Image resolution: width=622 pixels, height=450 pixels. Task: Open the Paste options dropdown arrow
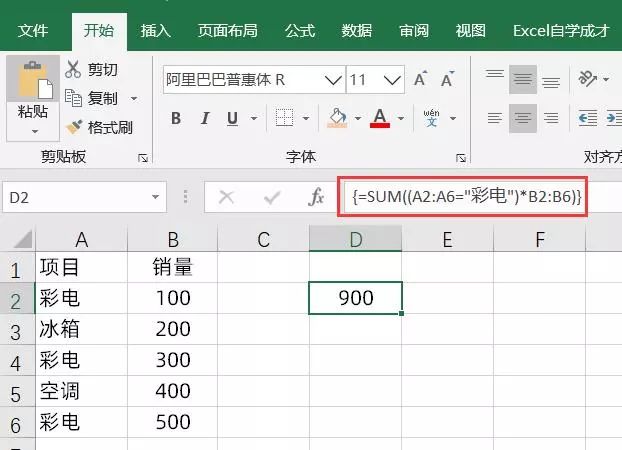34,131
